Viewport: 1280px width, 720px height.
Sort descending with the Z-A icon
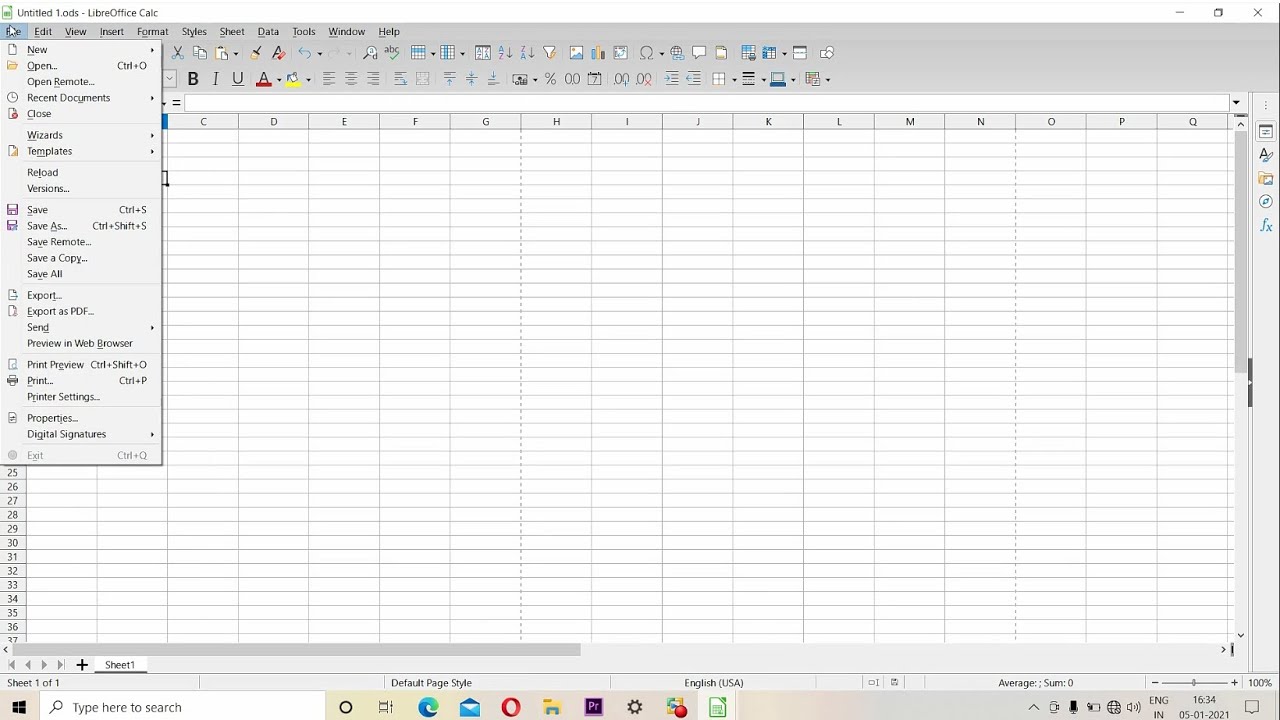tap(527, 53)
